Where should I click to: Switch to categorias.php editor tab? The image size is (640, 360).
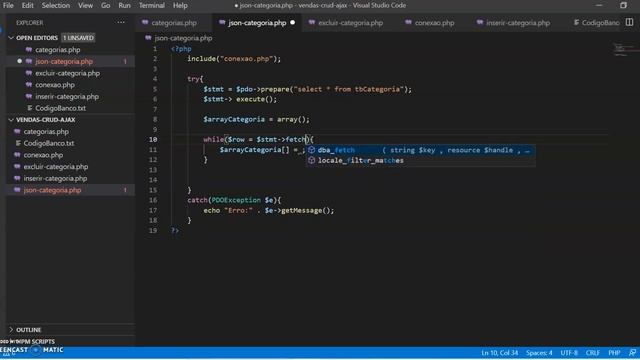click(x=174, y=23)
